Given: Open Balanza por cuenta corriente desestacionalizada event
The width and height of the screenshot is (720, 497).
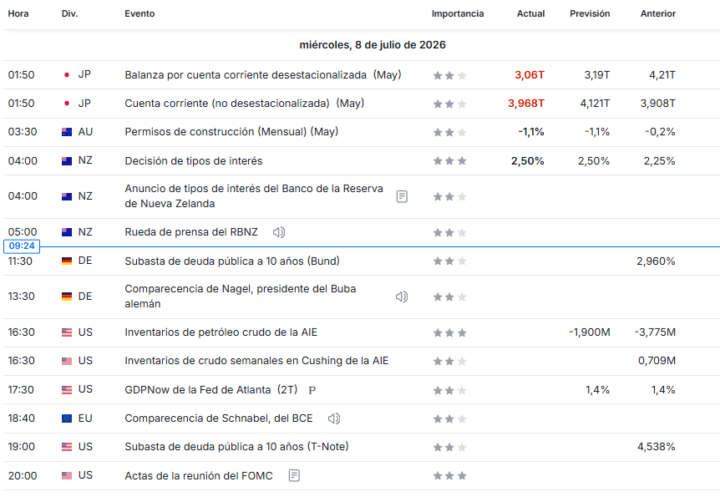Looking at the screenshot, I should (263, 75).
